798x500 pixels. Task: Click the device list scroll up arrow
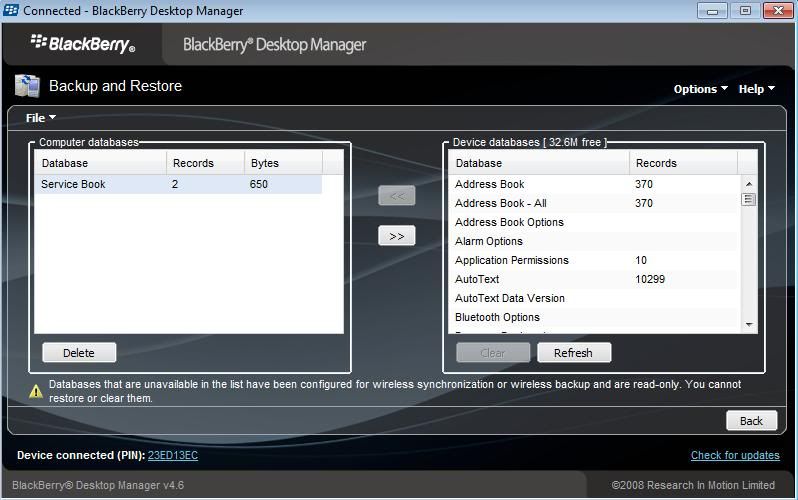(x=749, y=184)
